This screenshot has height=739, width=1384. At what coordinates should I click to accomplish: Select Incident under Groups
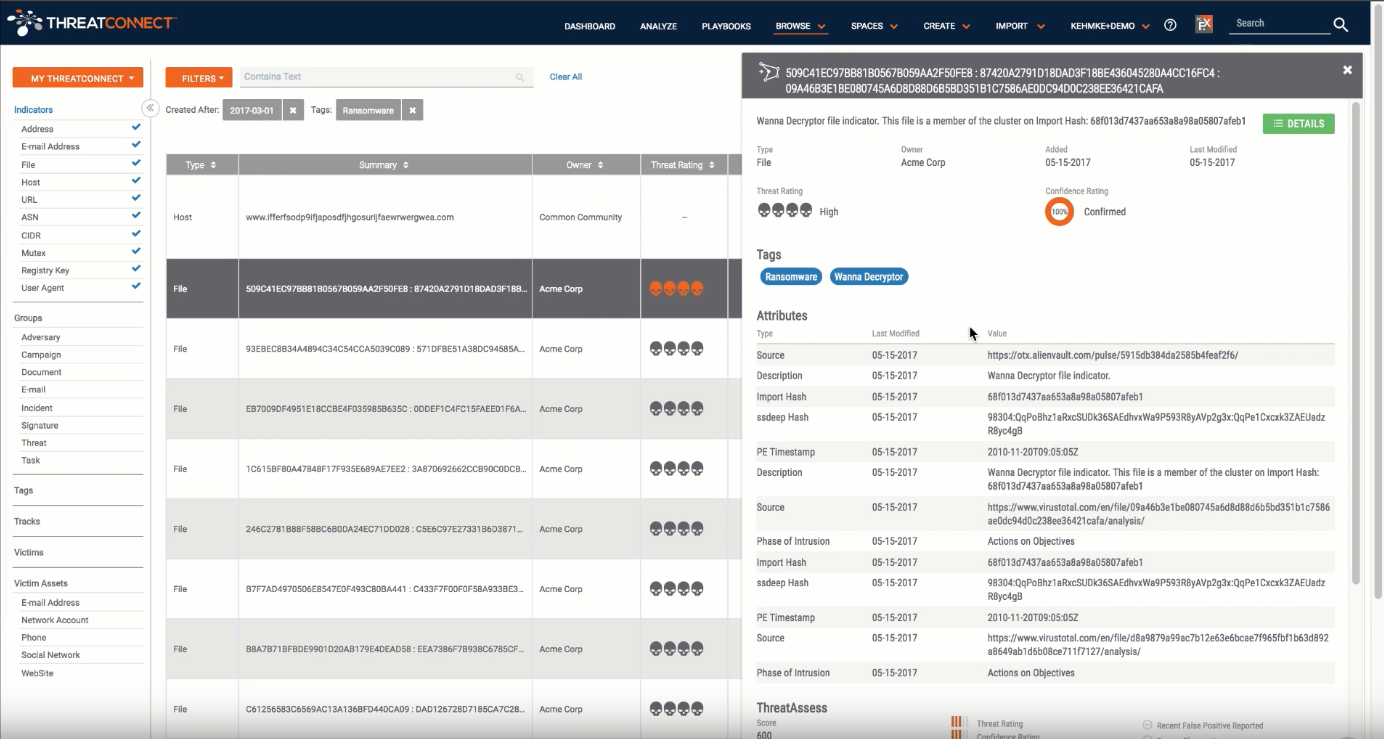37,408
